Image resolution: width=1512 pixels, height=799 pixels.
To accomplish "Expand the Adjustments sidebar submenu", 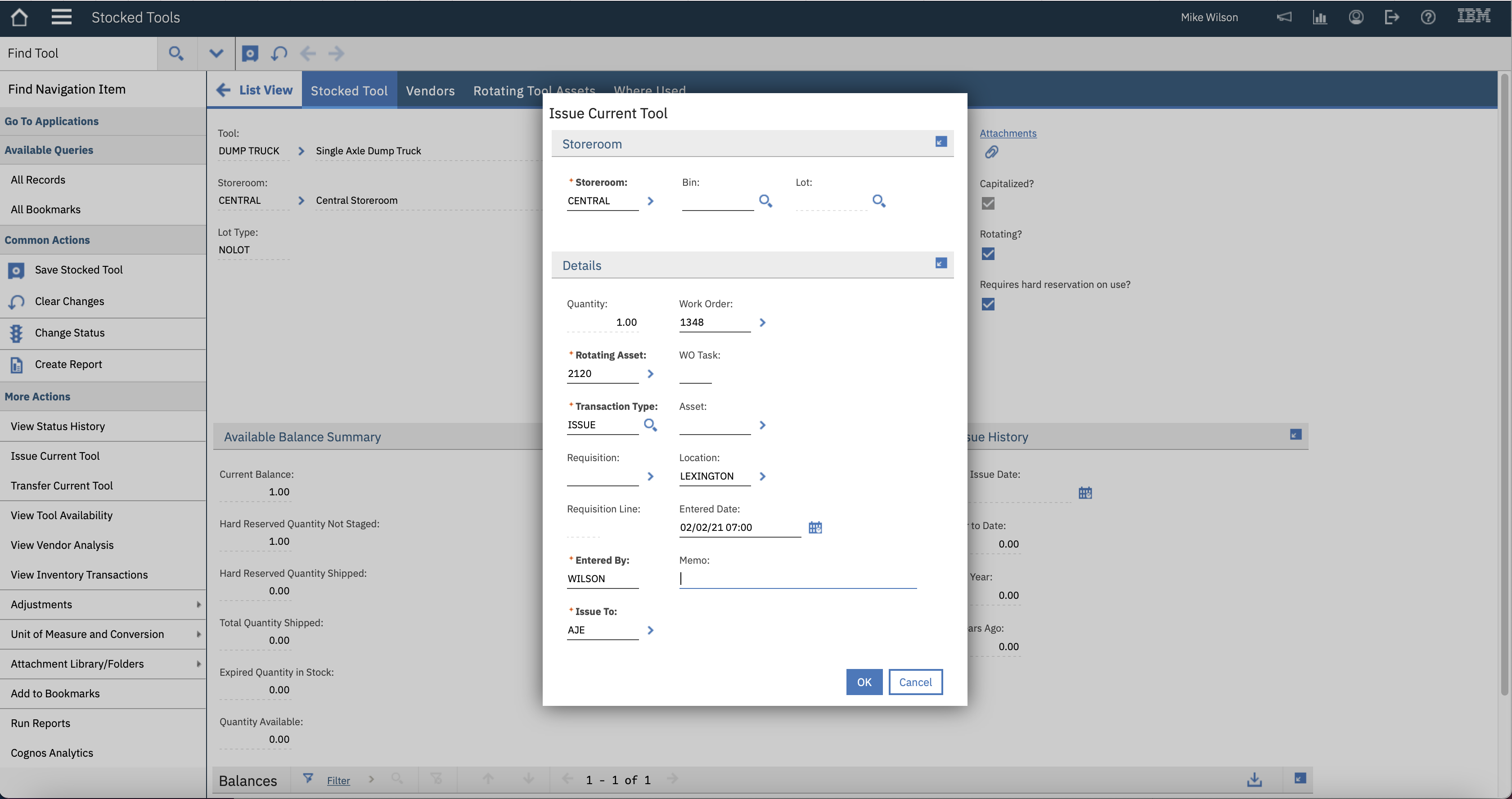I will click(198, 604).
